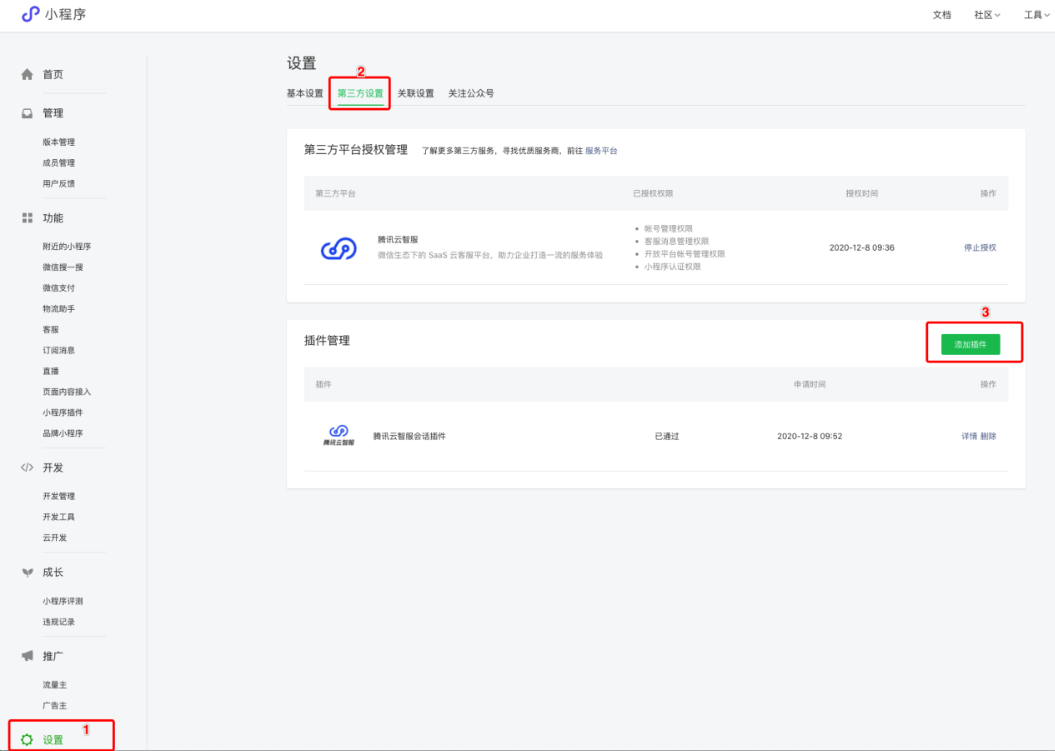Click the 腾讯云智服 platform logo
This screenshot has width=1055, height=751.
(339, 248)
